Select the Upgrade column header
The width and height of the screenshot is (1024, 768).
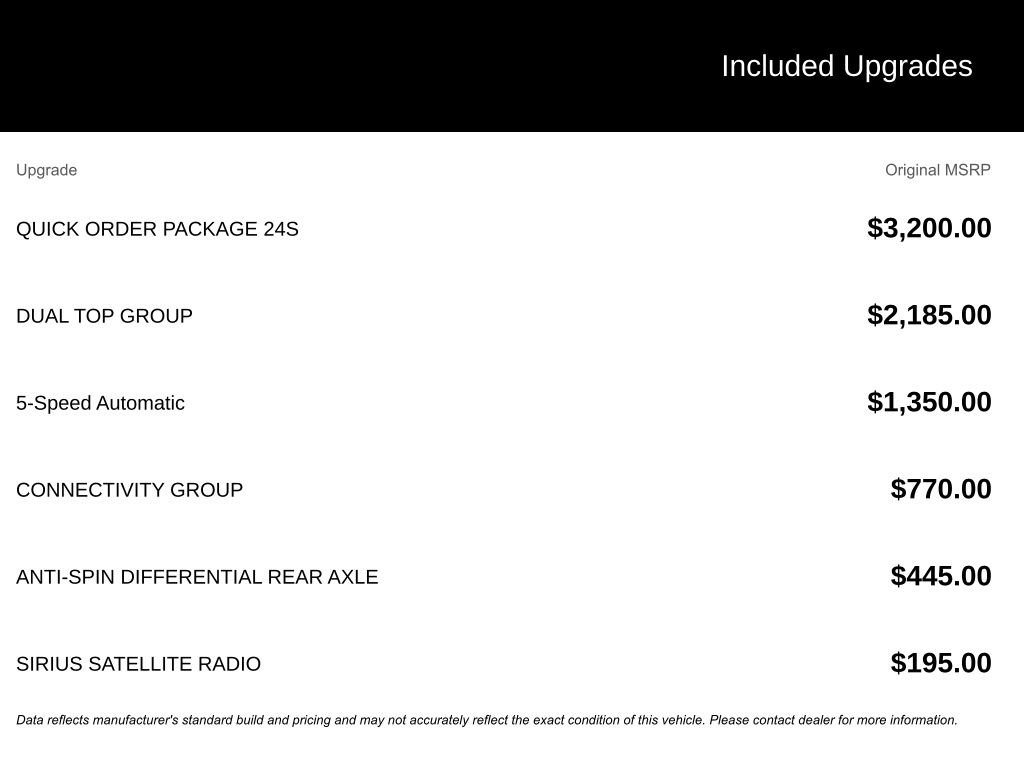coord(46,170)
